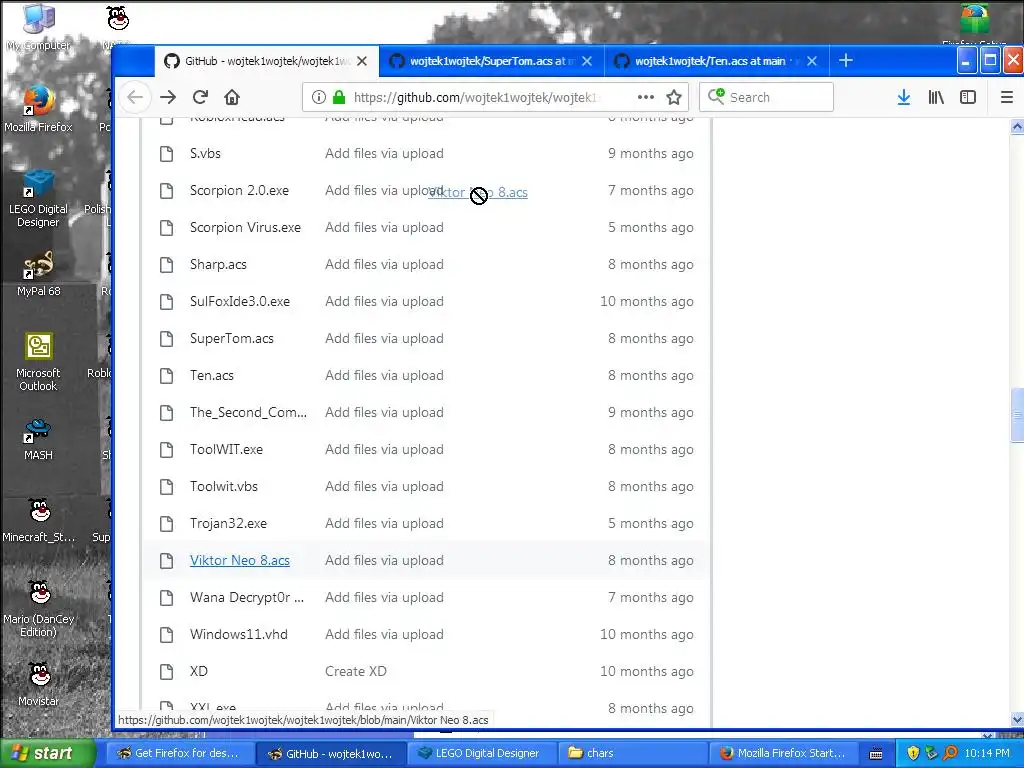The width and height of the screenshot is (1024, 768).
Task: Open Minecraft_St... desktop icon
Action: [x=39, y=520]
